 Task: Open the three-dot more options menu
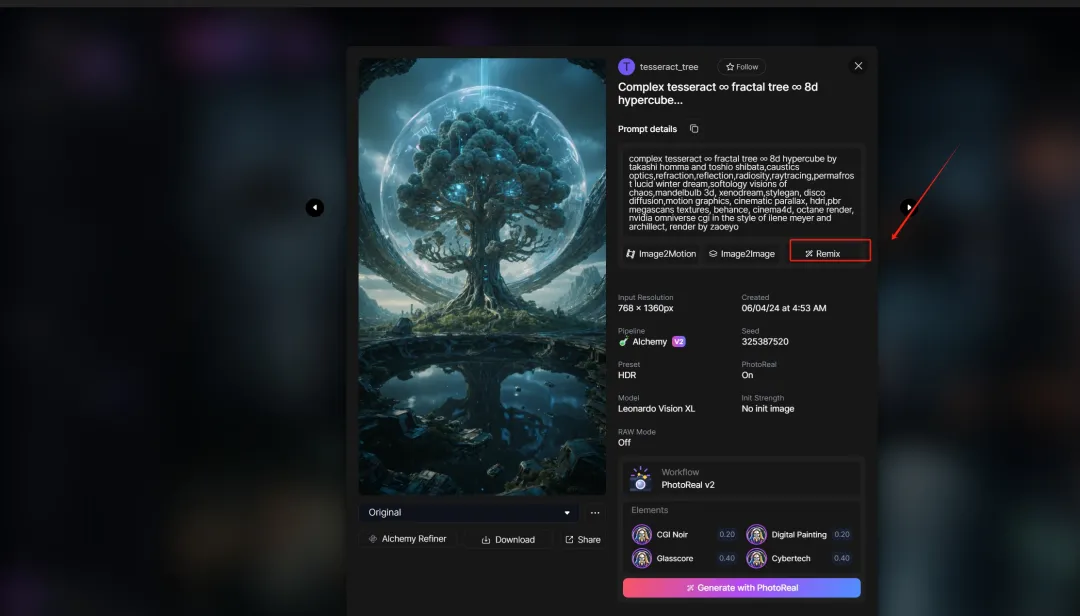click(595, 513)
